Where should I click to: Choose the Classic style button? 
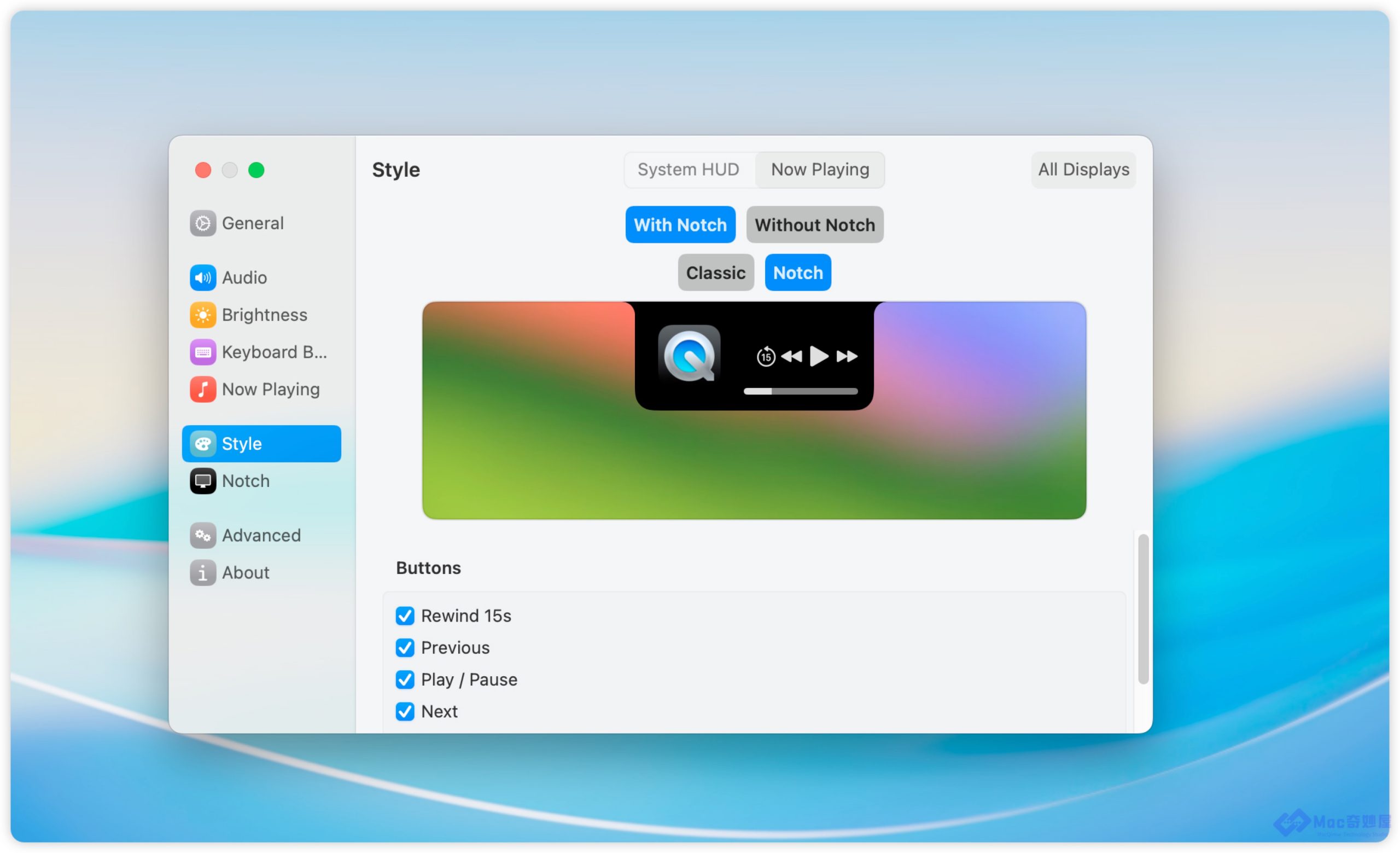pos(715,273)
